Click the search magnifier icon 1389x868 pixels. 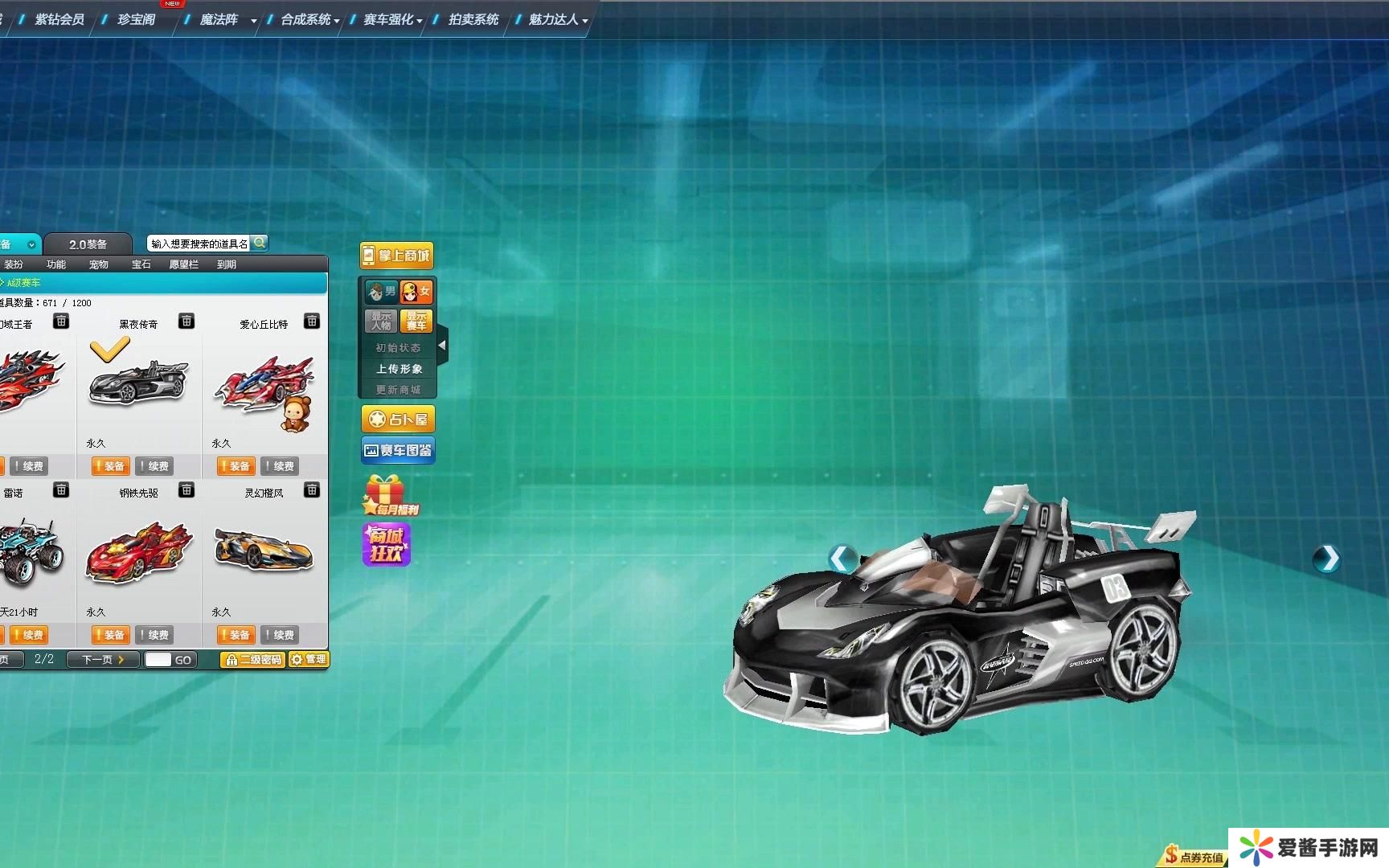pos(260,243)
